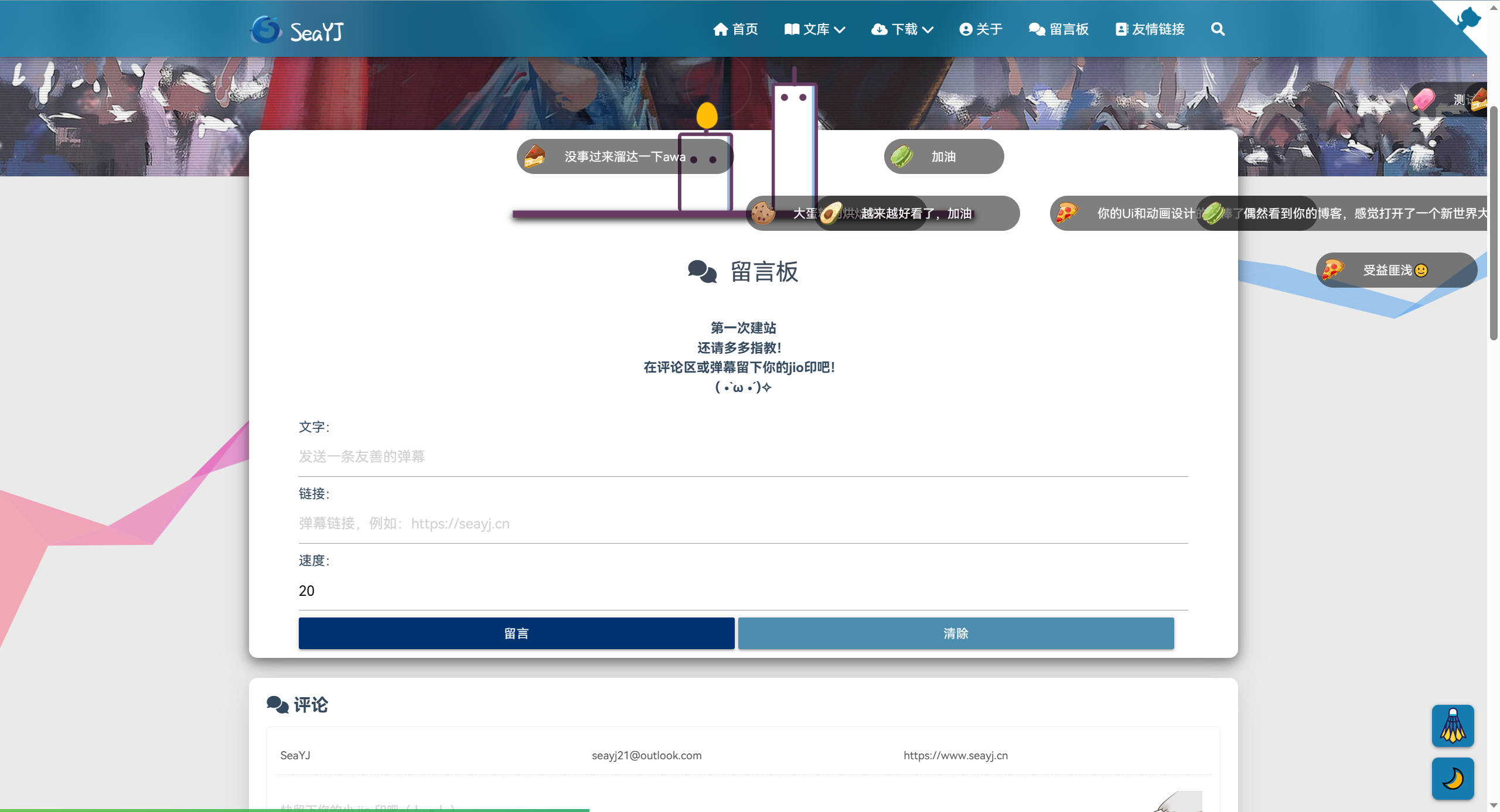Image resolution: width=1500 pixels, height=812 pixels.
Task: Click the 留言板 page heading text
Action: (x=764, y=272)
